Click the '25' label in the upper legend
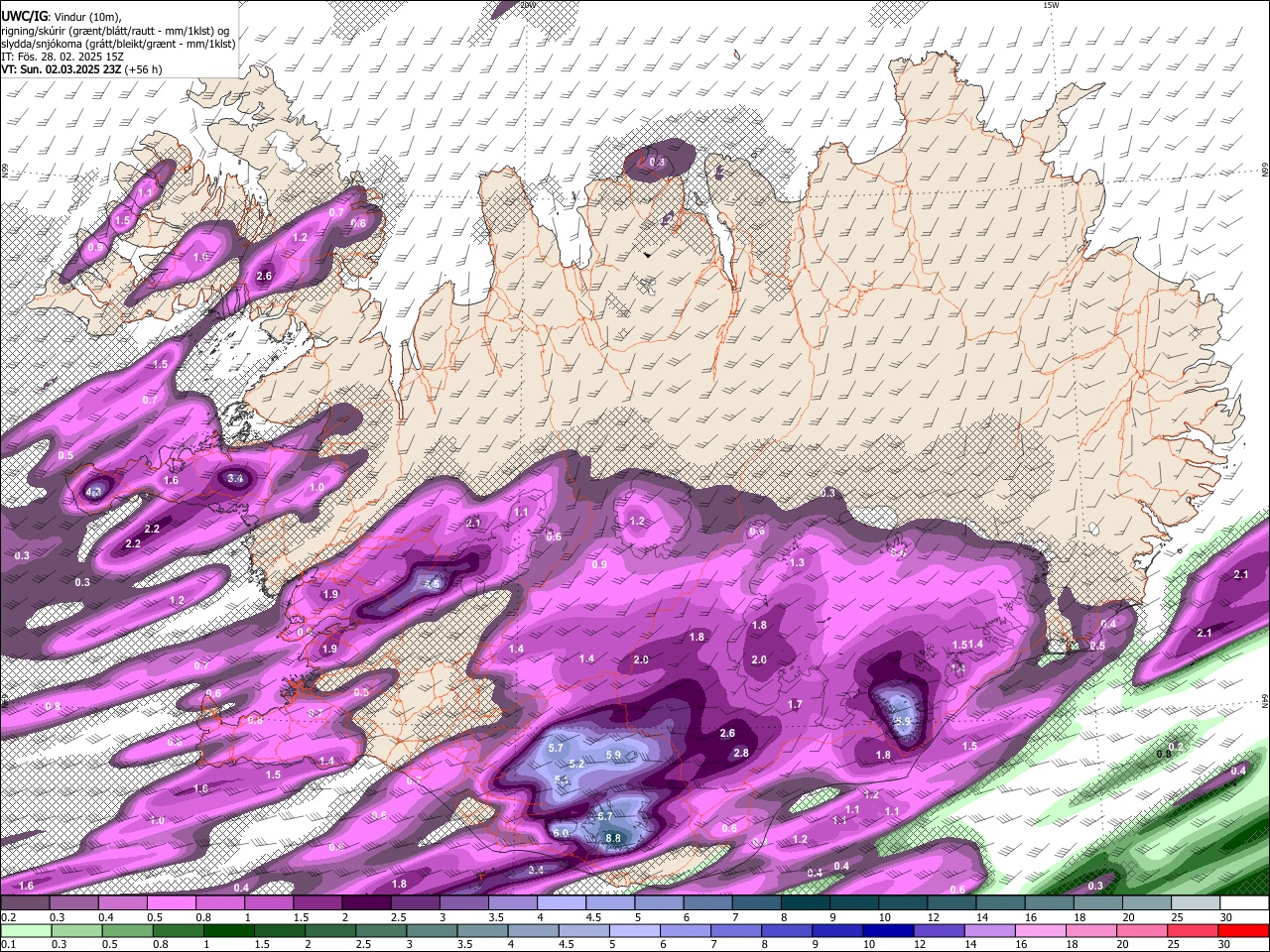The width and height of the screenshot is (1270, 952). pos(1177,917)
